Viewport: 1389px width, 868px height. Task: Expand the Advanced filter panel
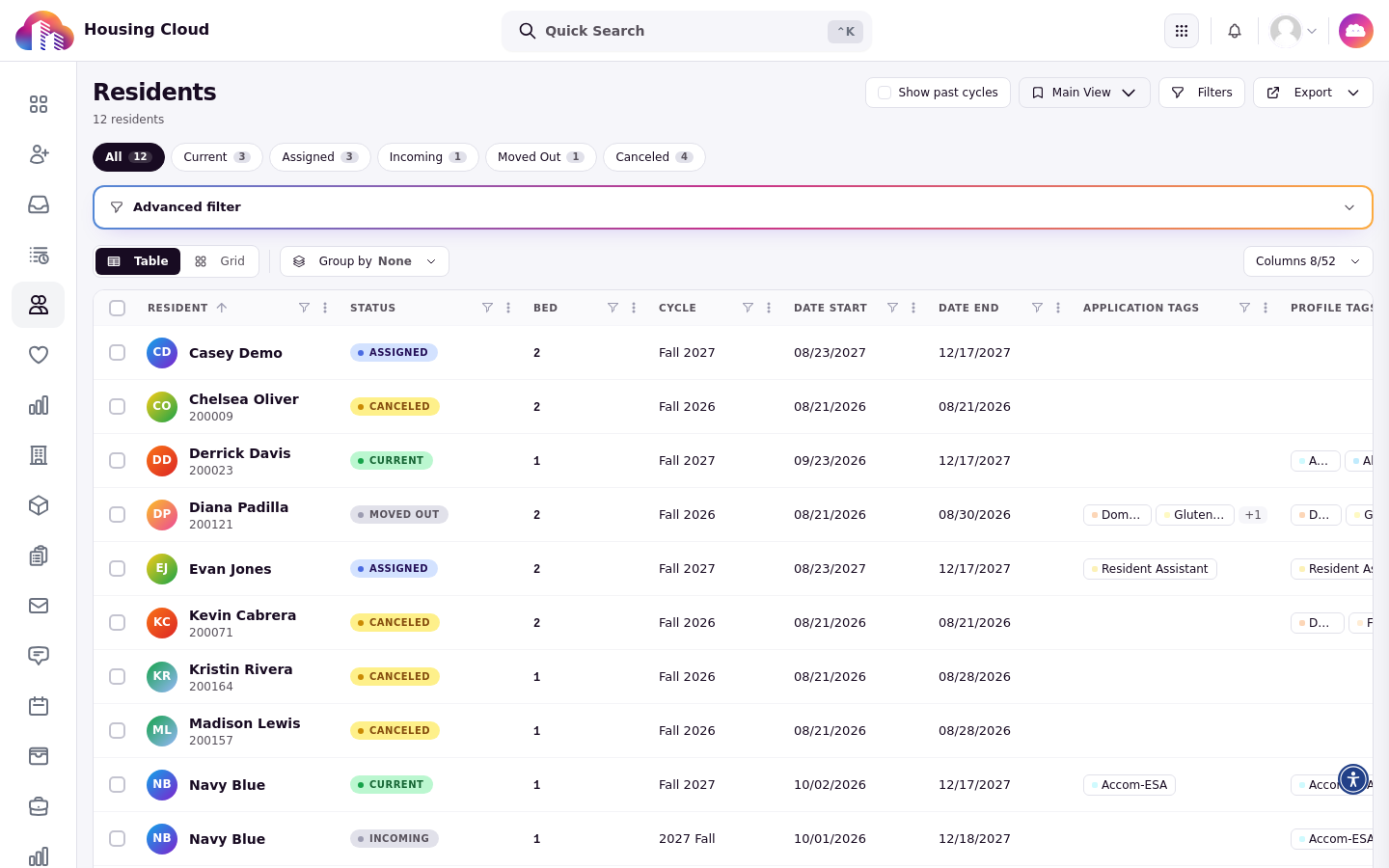point(733,207)
